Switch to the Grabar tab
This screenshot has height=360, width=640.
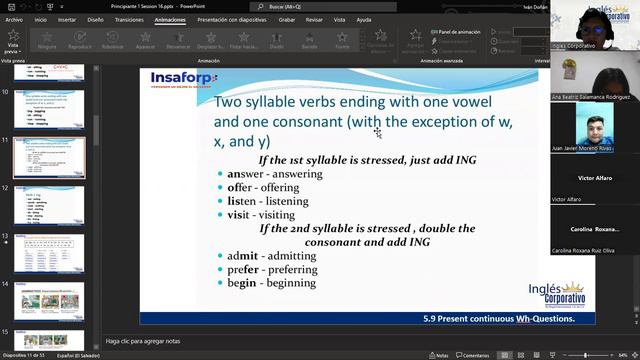click(287, 20)
